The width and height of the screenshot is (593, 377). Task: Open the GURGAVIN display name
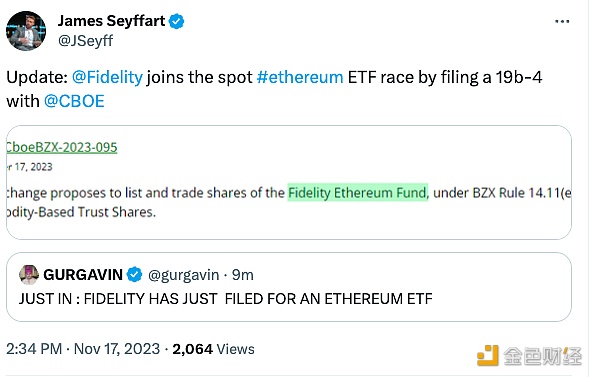click(83, 275)
